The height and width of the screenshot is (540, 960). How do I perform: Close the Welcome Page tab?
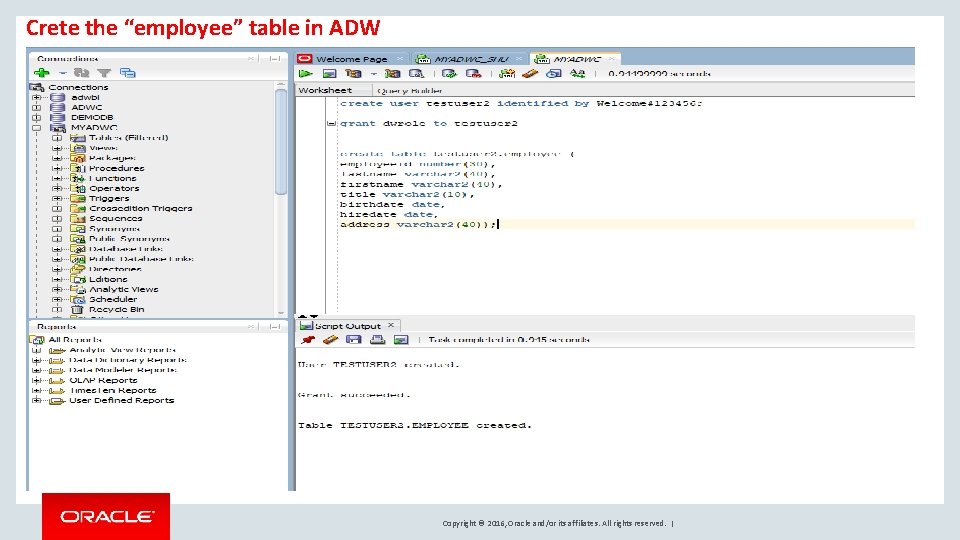point(400,59)
